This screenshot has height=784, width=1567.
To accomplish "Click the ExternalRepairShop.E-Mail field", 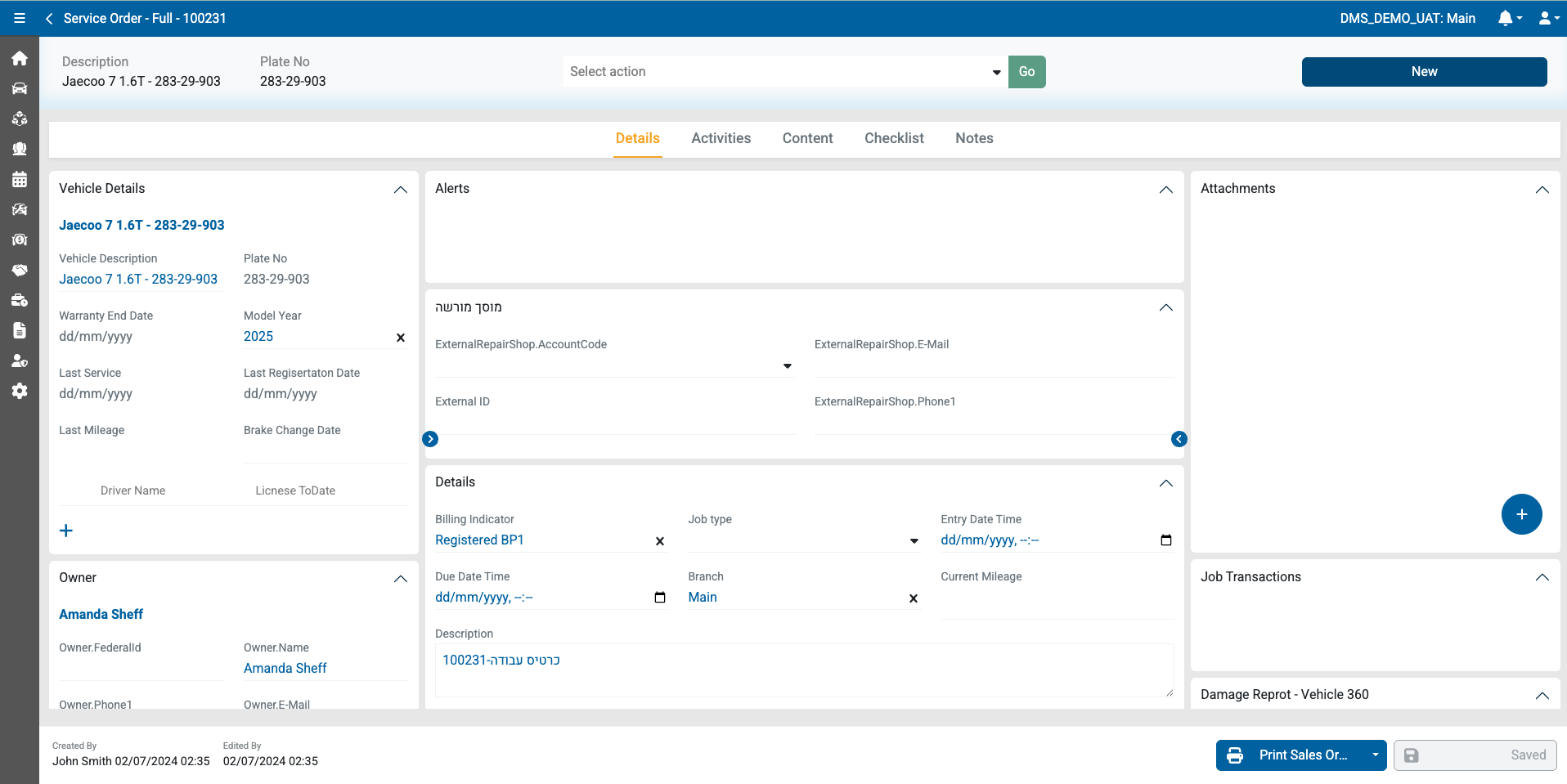I will [x=994, y=366].
